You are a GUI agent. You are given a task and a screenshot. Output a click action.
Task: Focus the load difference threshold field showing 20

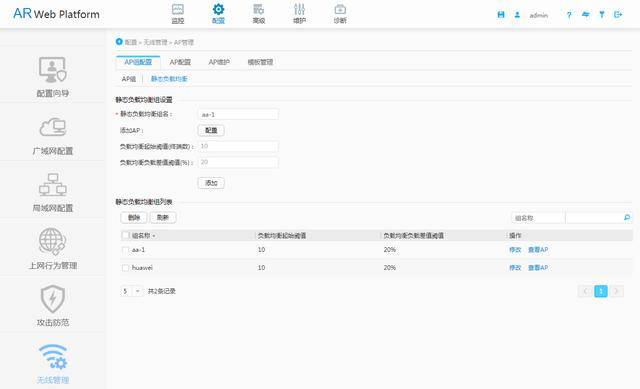[x=238, y=162]
